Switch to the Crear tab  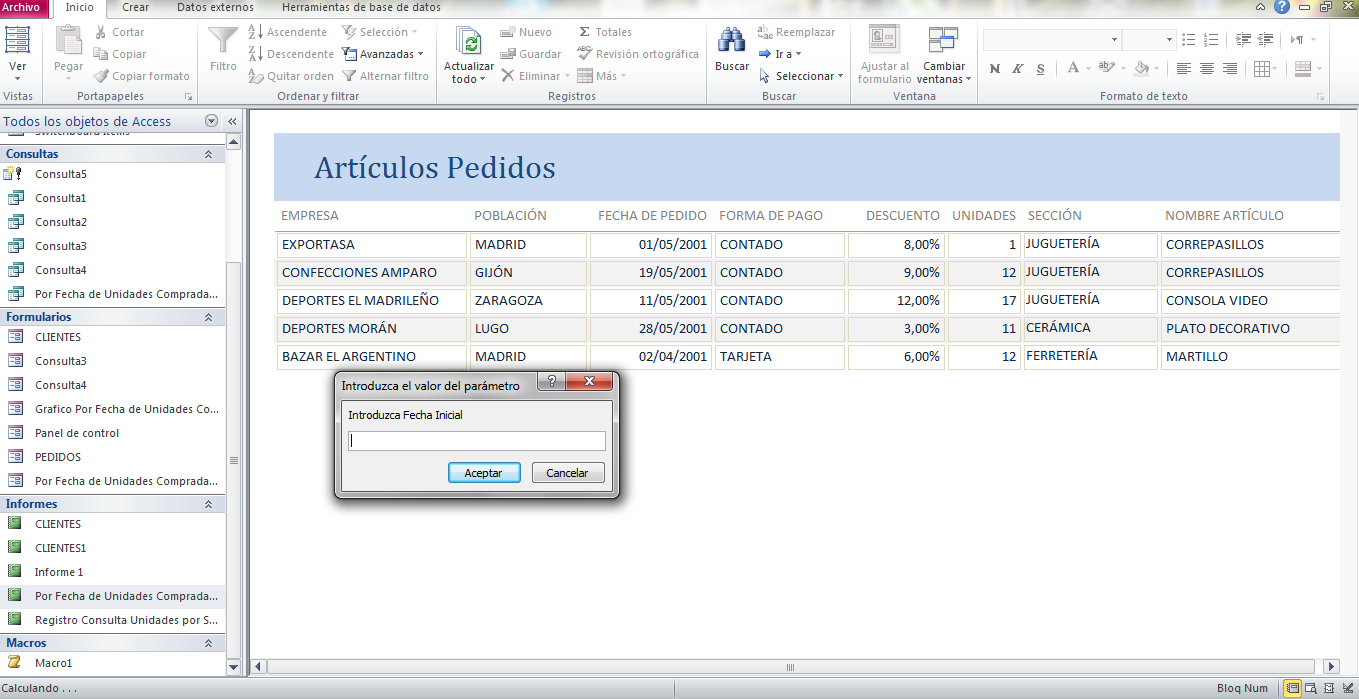[135, 7]
